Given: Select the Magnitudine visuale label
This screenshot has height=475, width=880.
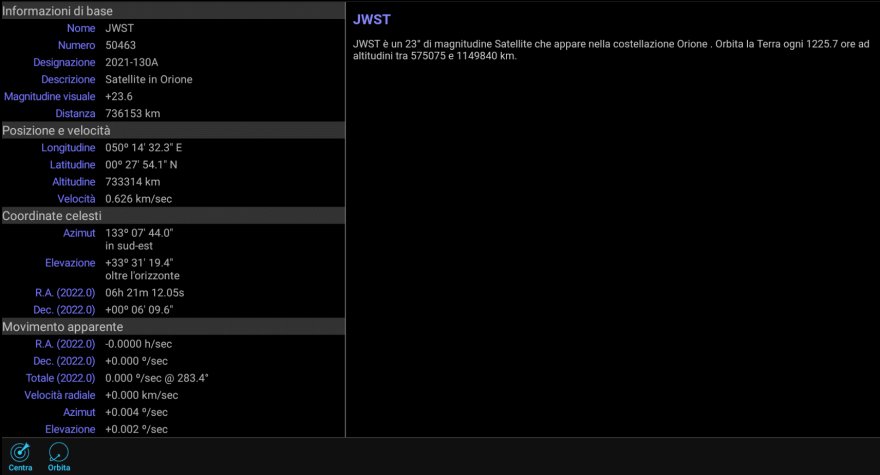Looking at the screenshot, I should click(49, 97).
